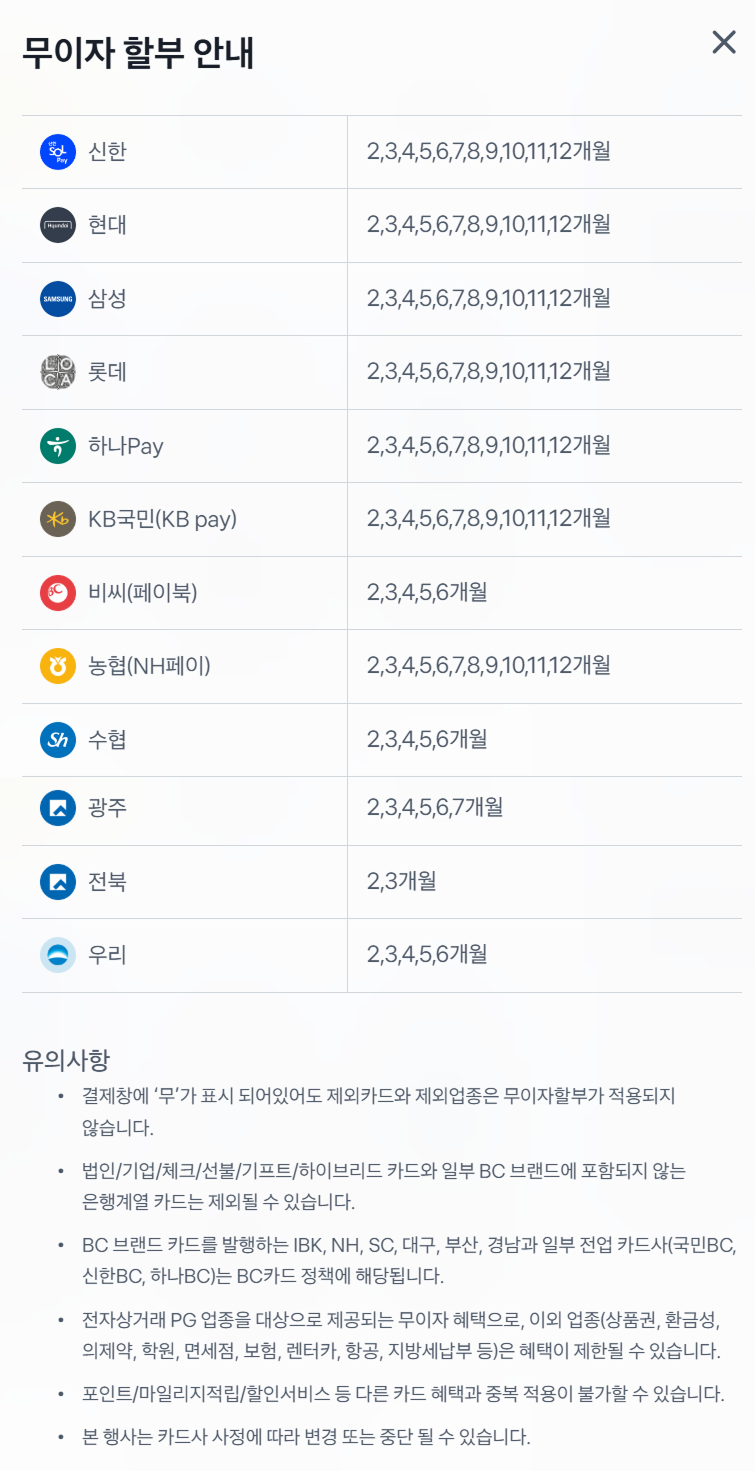Click the 농협 NH페이 yellow icon
The image size is (755, 1471).
(58, 666)
